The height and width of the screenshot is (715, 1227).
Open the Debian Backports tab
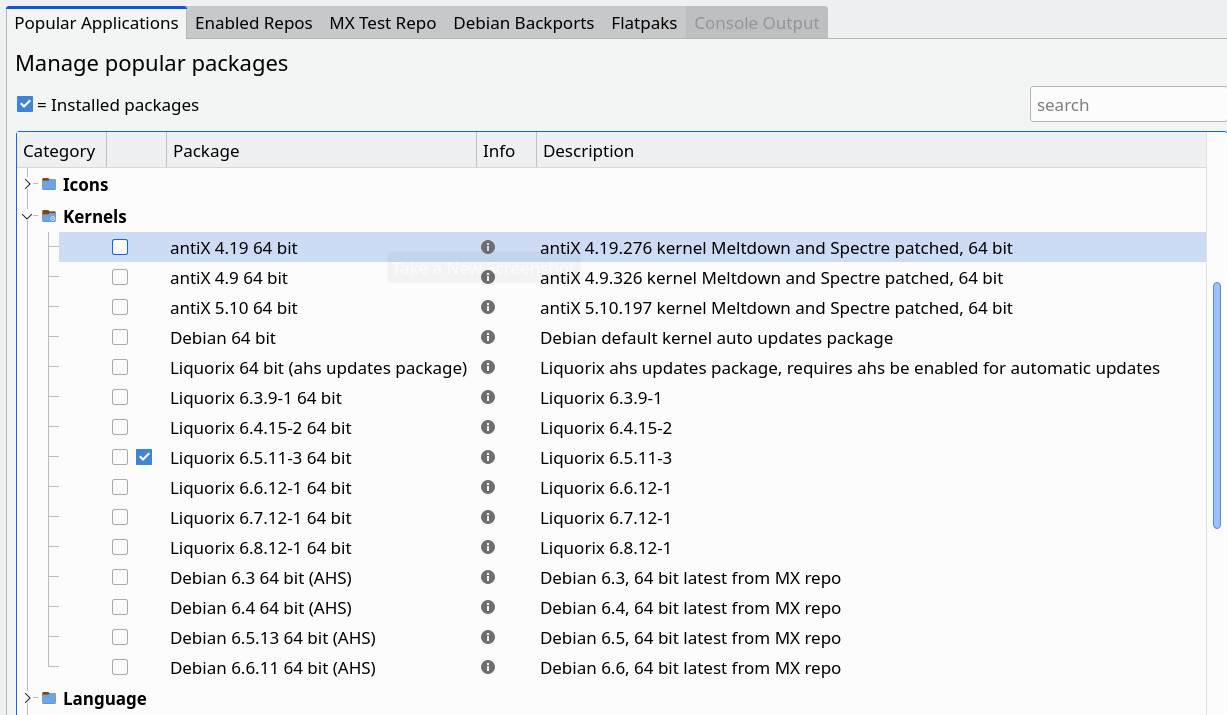click(524, 22)
